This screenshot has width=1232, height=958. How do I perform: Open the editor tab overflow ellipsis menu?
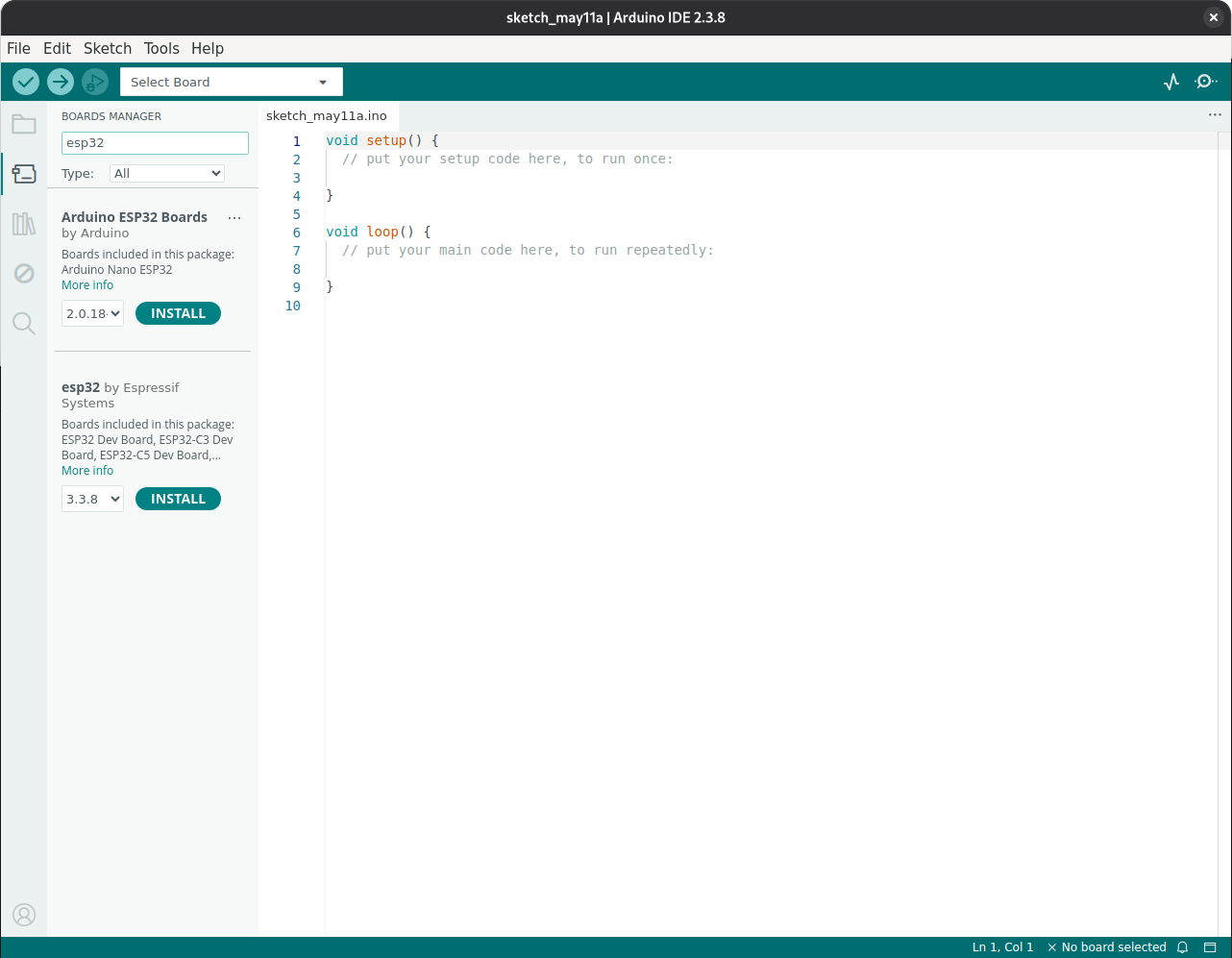point(1215,114)
